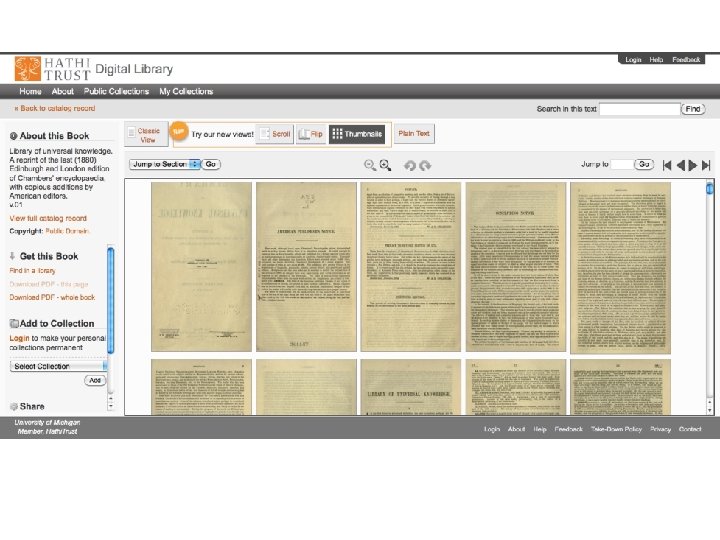The width and height of the screenshot is (720, 540).
Task: Click Go next to the Jump to field
Action: [644, 164]
